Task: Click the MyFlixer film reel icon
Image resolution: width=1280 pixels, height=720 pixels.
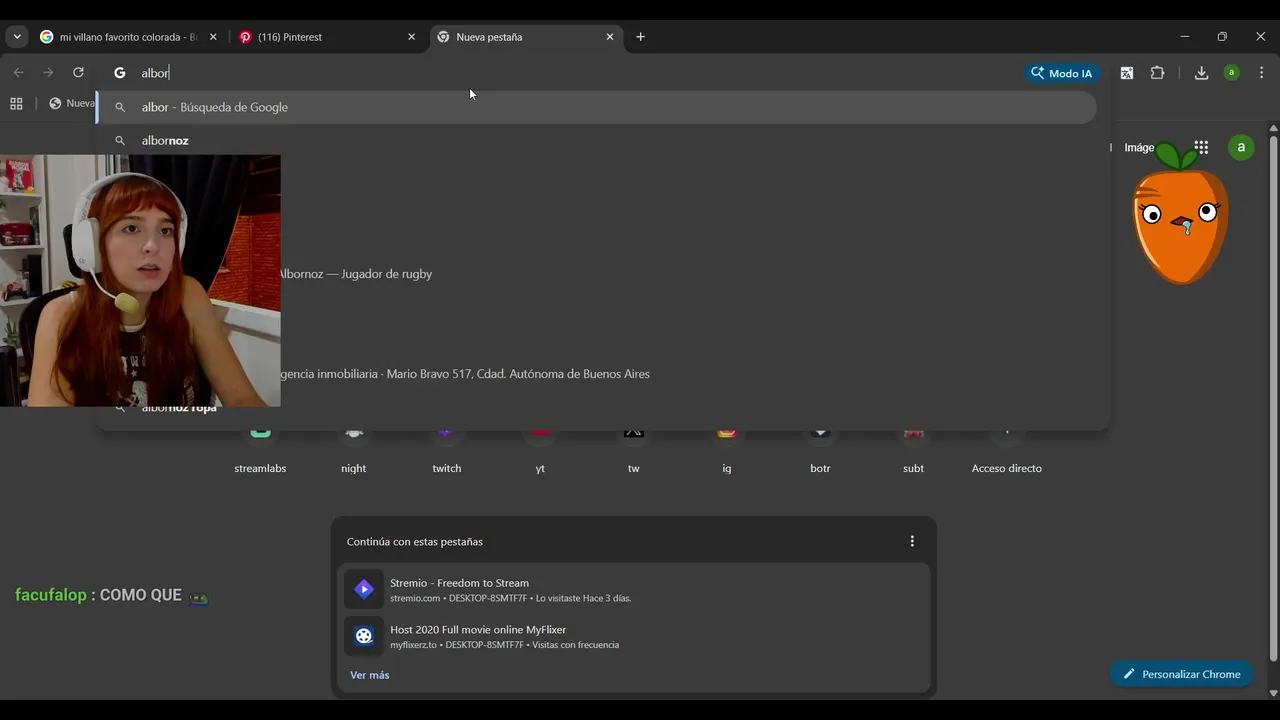Action: click(x=364, y=636)
